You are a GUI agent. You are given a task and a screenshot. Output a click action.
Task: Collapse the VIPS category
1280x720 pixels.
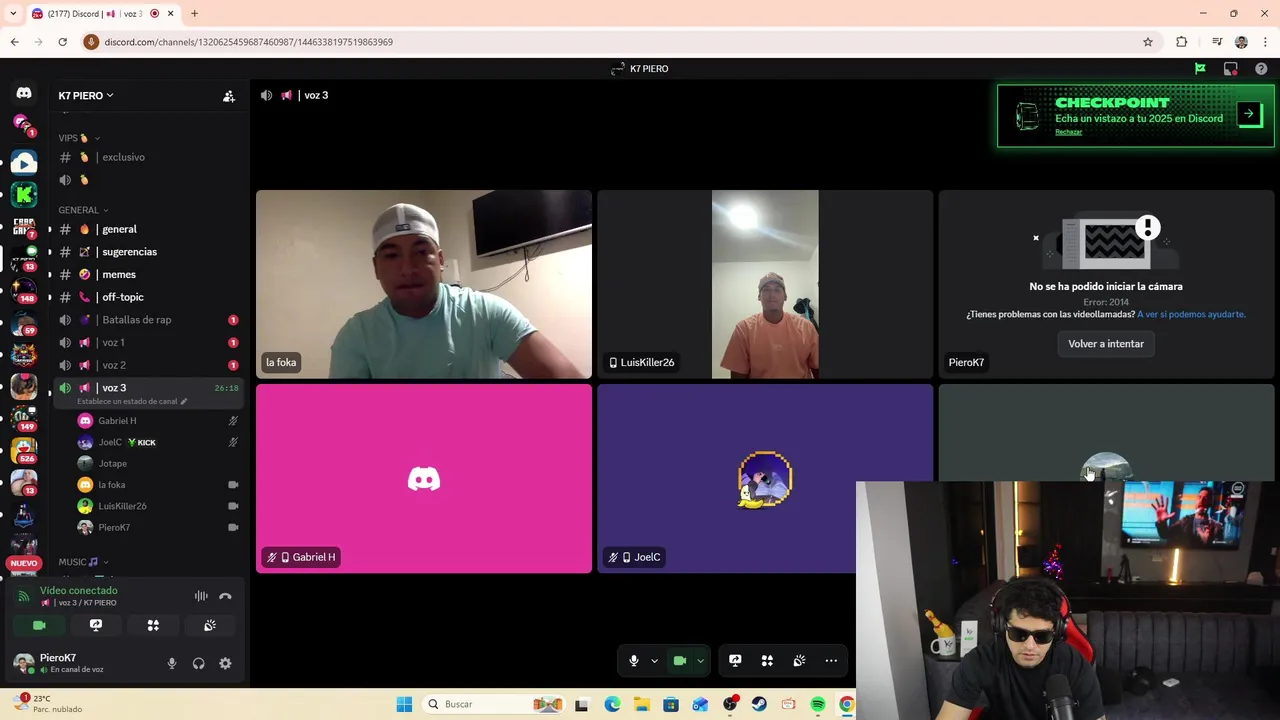[79, 138]
